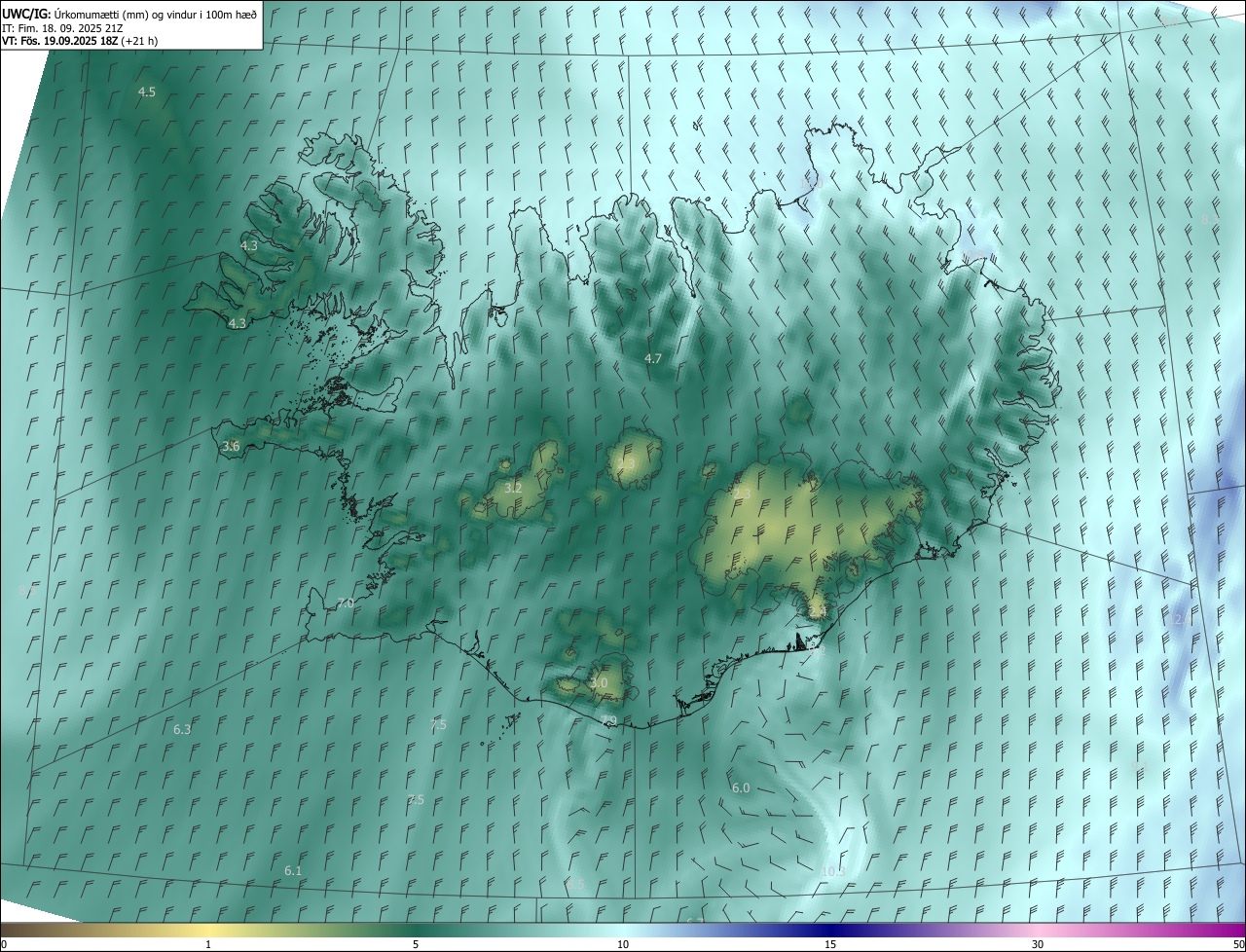Click the 3.2 value label on the map
1246x952 pixels.
pos(514,488)
